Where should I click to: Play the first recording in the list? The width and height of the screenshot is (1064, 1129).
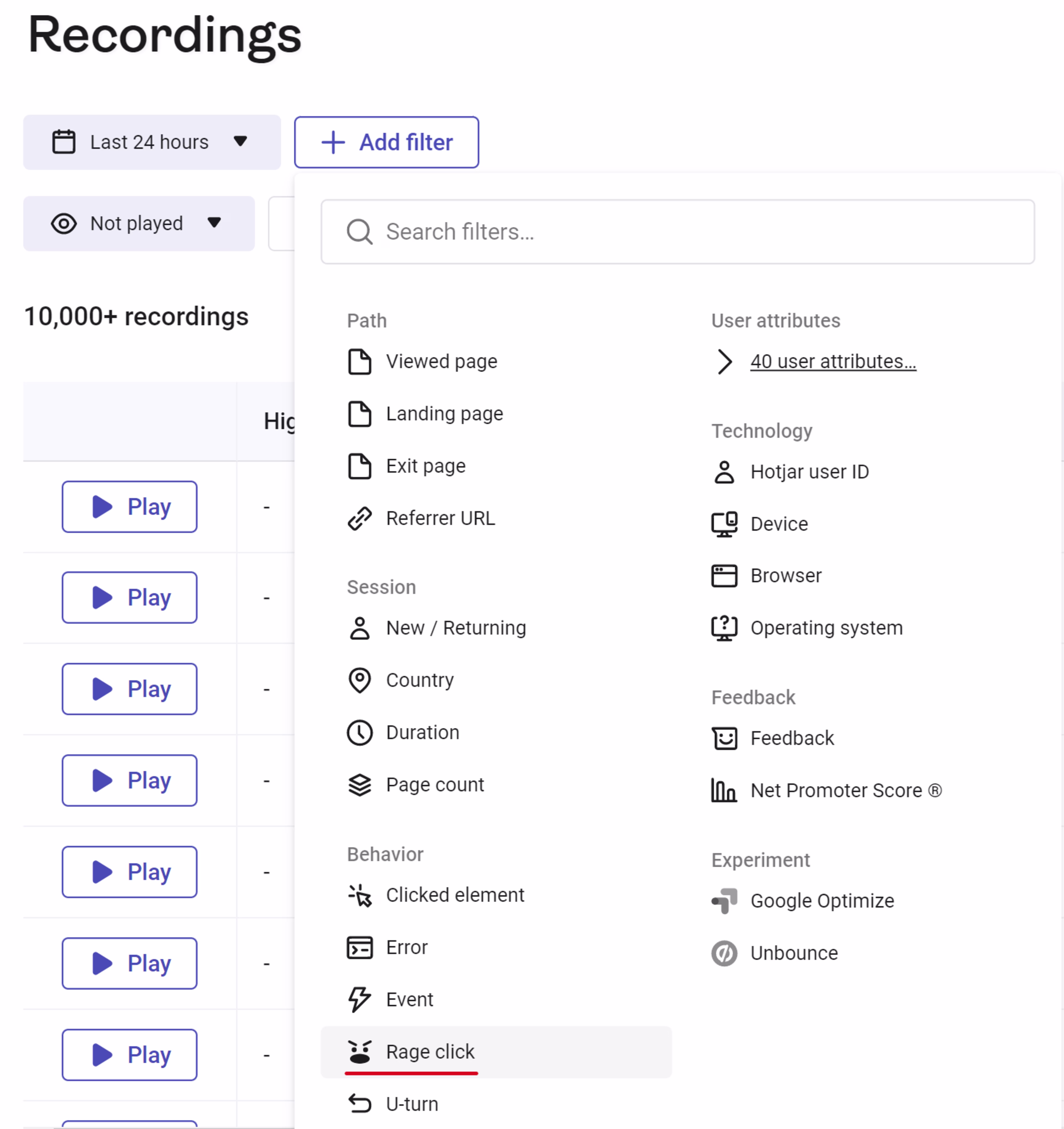coord(129,507)
